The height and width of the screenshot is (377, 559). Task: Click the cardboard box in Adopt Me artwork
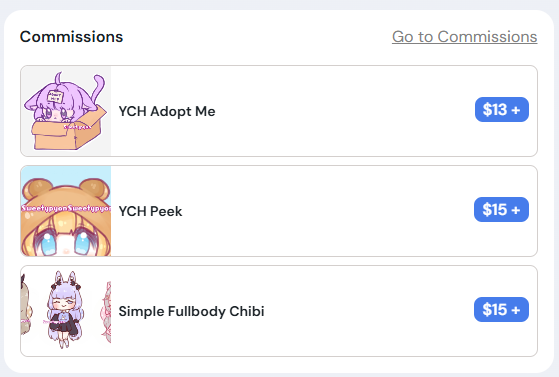(x=68, y=132)
